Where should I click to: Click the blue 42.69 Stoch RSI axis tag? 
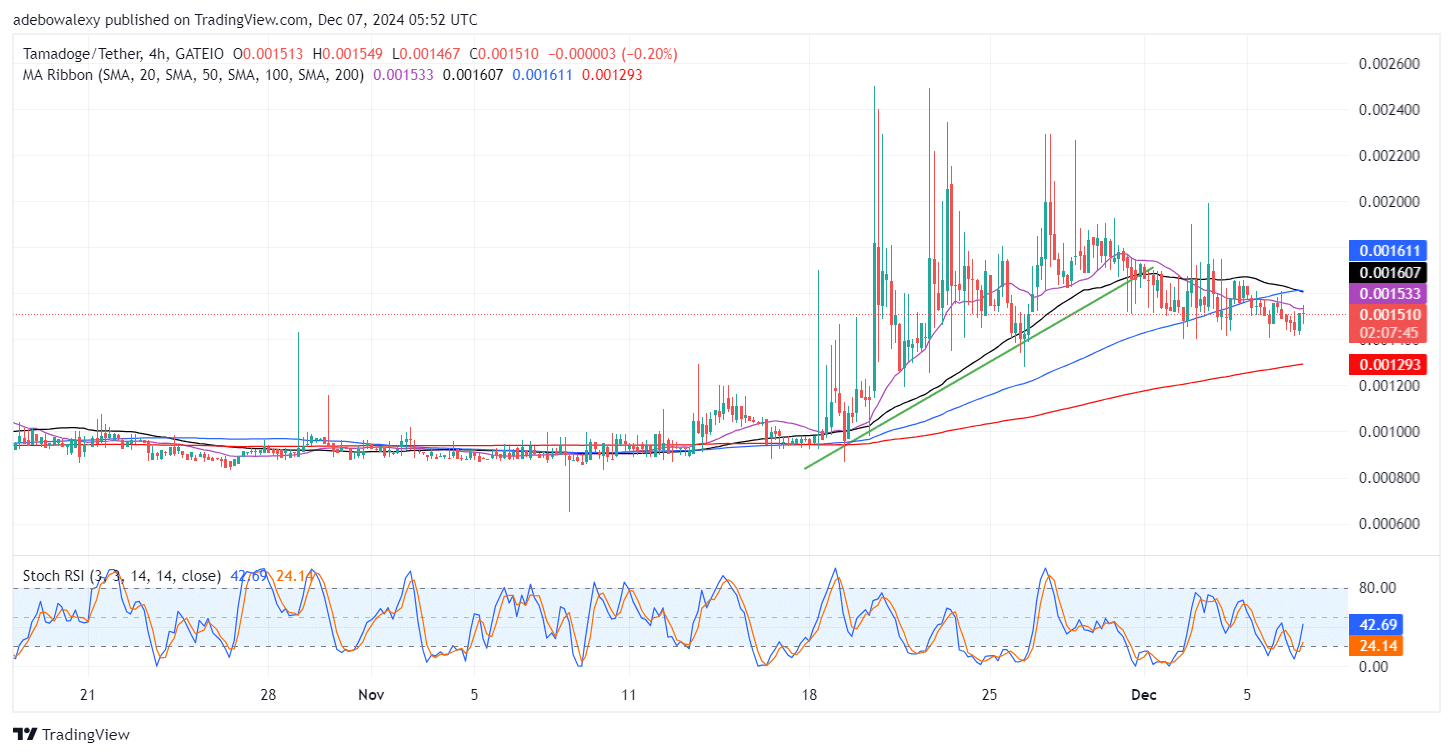click(1376, 625)
